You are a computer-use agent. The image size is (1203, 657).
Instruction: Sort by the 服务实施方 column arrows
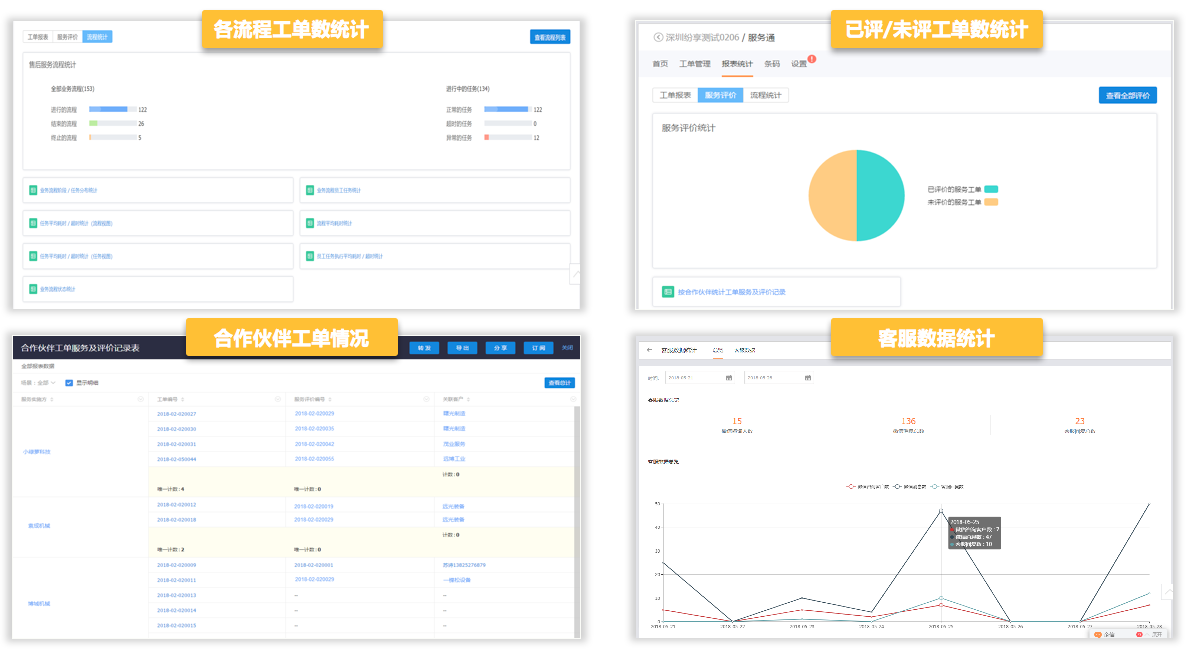pos(52,399)
